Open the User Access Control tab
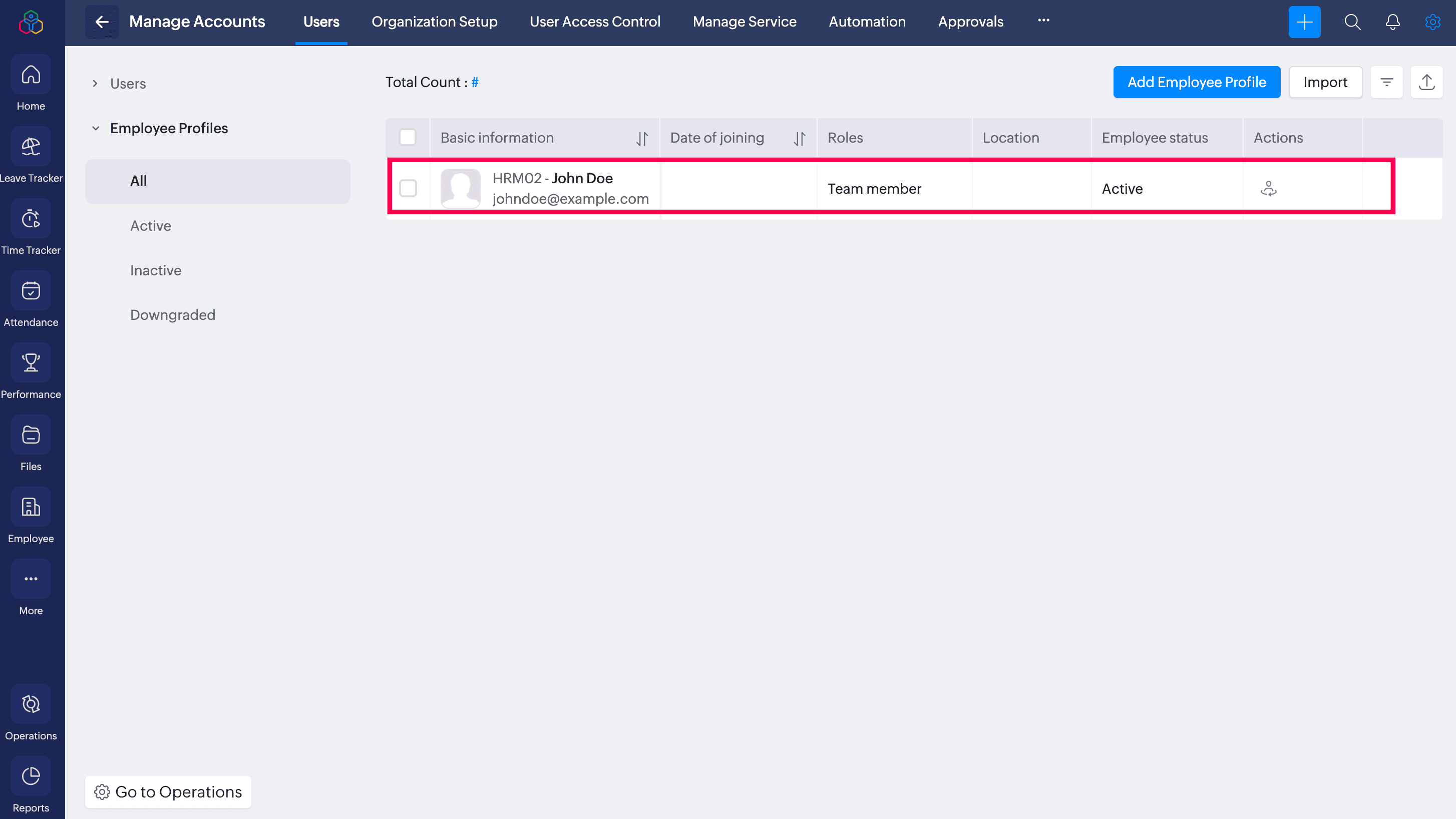Image resolution: width=1456 pixels, height=819 pixels. 595,22
